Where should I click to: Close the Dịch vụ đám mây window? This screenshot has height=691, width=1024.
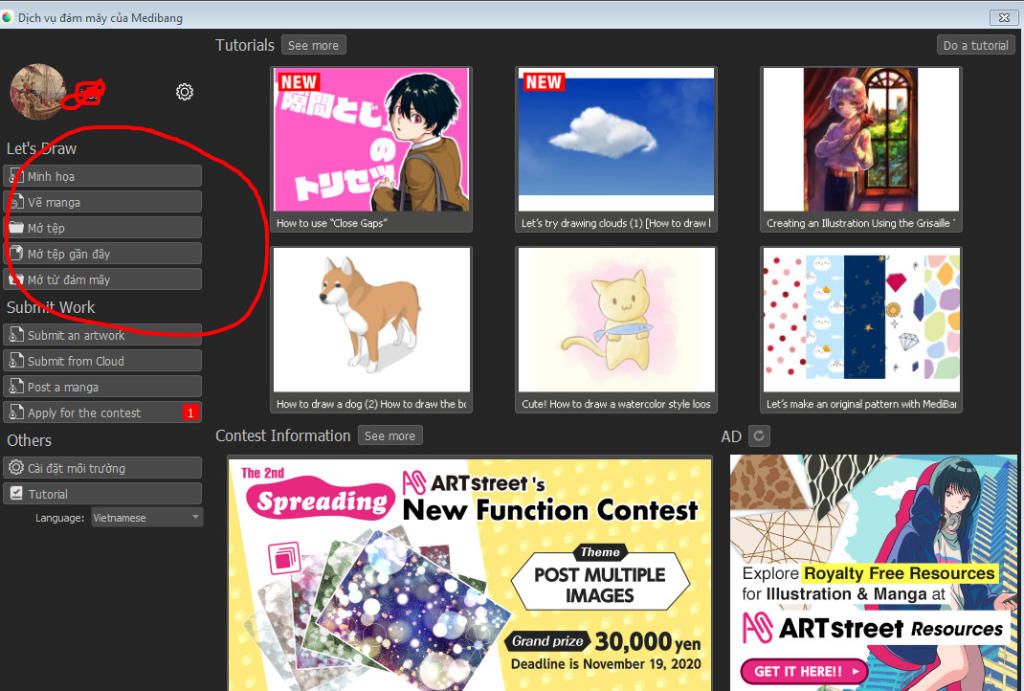point(1004,17)
